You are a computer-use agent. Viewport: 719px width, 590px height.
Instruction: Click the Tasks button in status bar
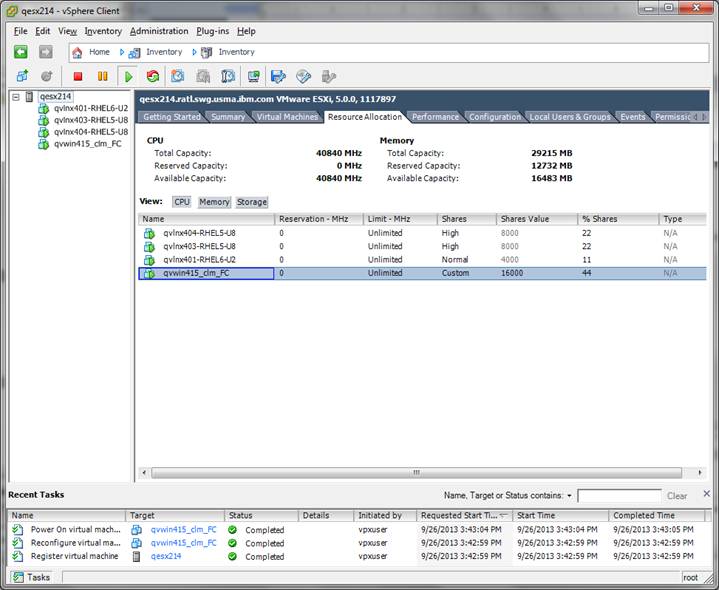[x=31, y=578]
